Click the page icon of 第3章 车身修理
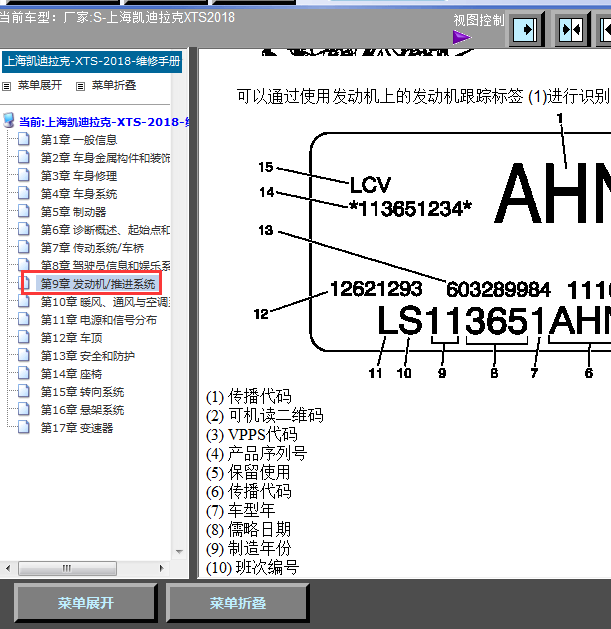The height and width of the screenshot is (629, 611). click(24, 175)
